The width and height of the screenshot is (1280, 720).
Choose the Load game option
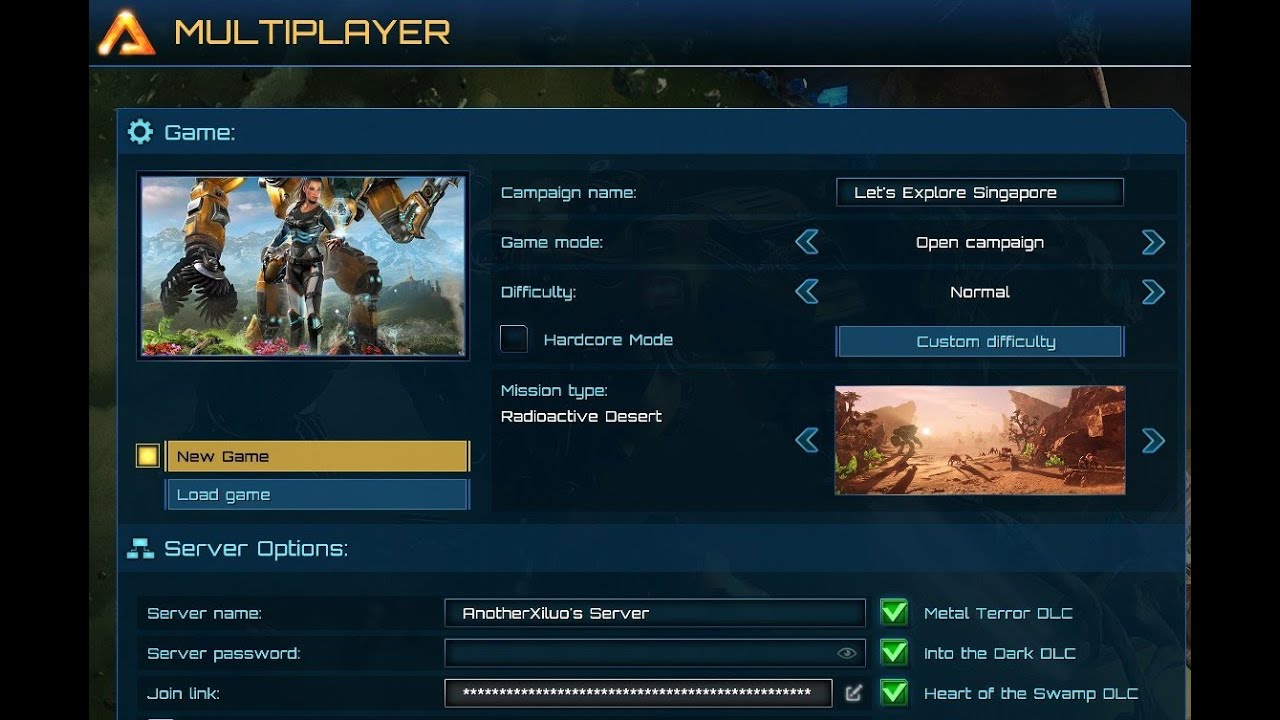317,495
